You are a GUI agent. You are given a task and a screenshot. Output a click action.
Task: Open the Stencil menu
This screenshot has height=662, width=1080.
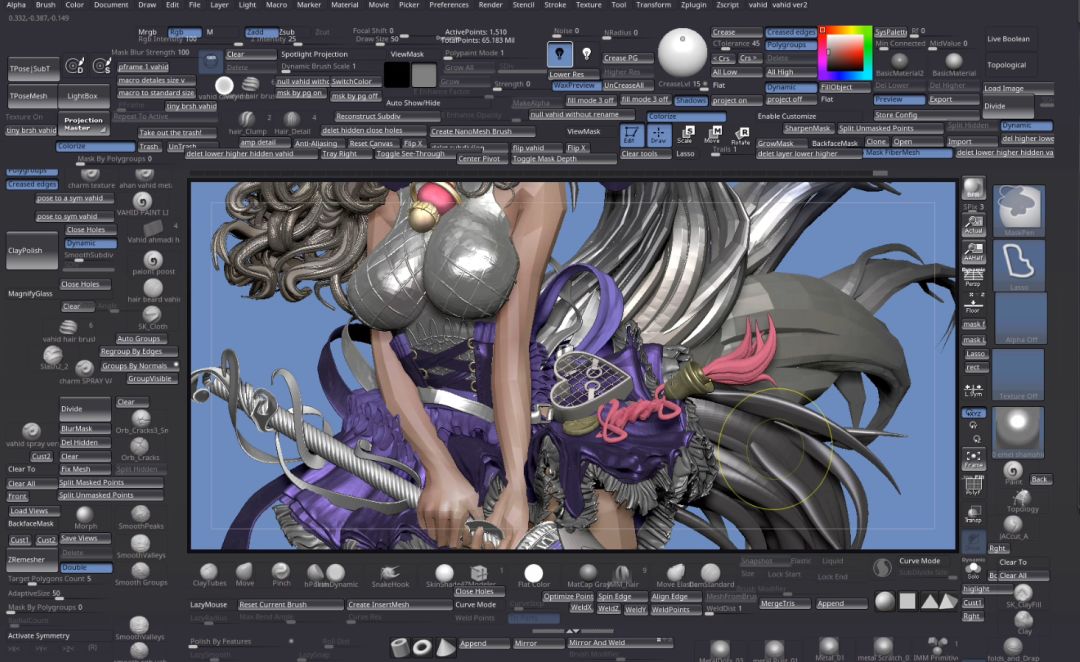[x=523, y=5]
